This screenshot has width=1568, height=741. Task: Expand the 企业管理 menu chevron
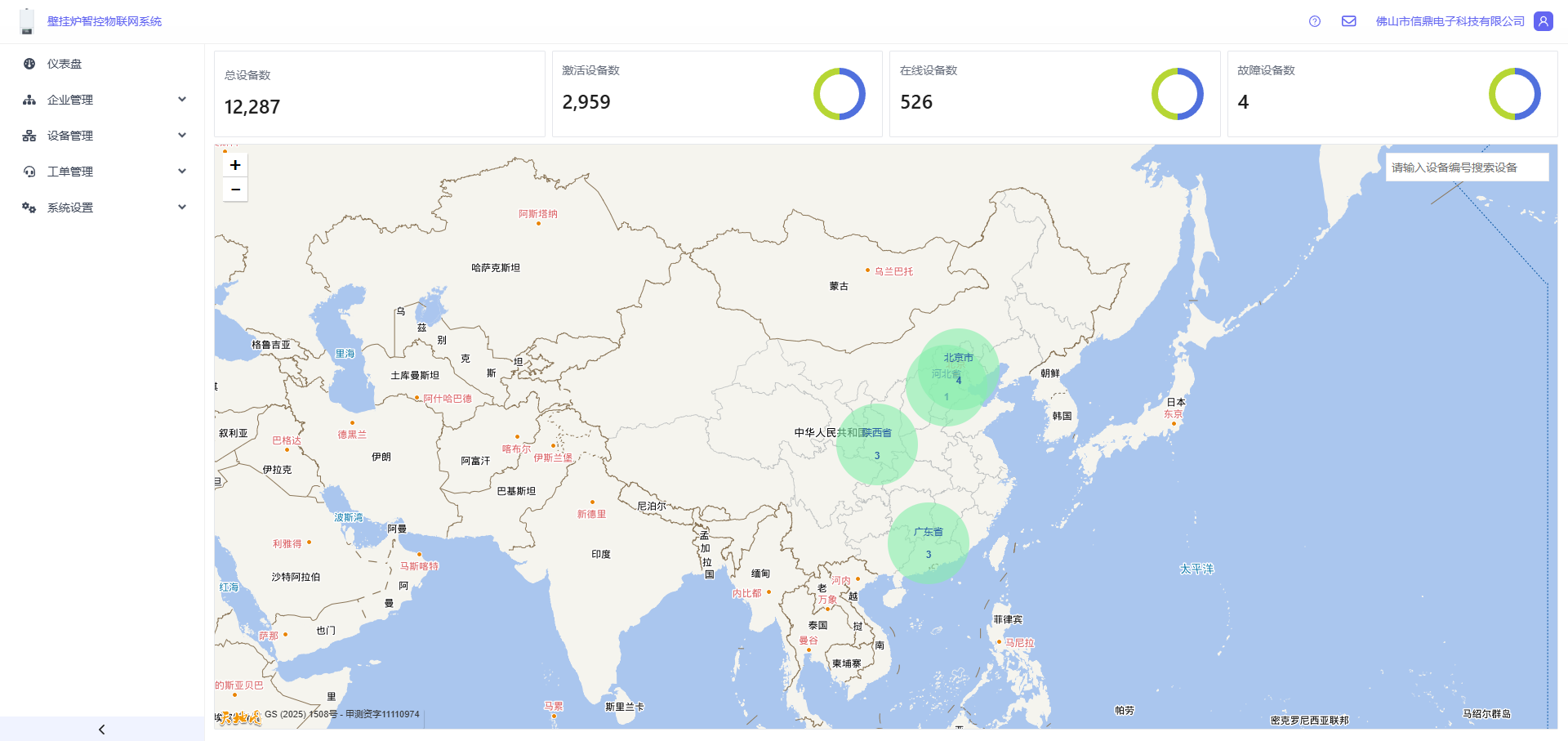click(182, 100)
